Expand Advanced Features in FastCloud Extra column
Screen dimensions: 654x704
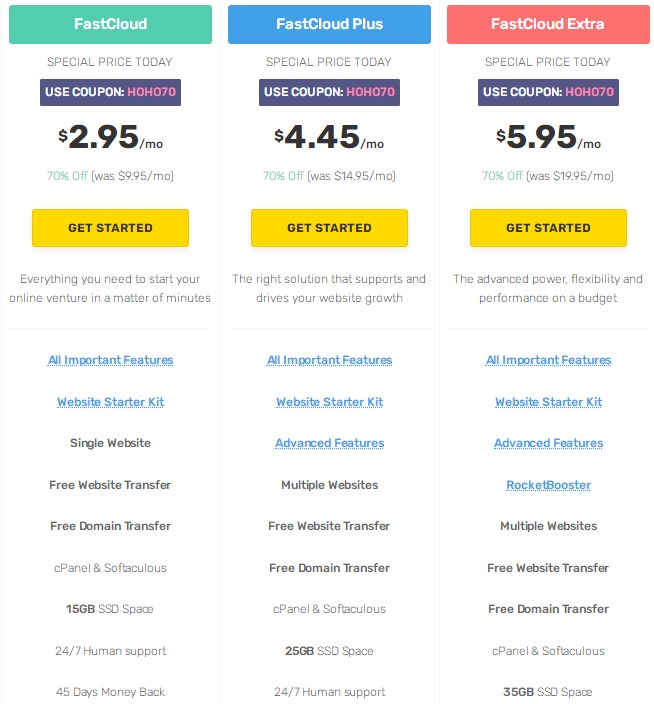click(x=548, y=443)
